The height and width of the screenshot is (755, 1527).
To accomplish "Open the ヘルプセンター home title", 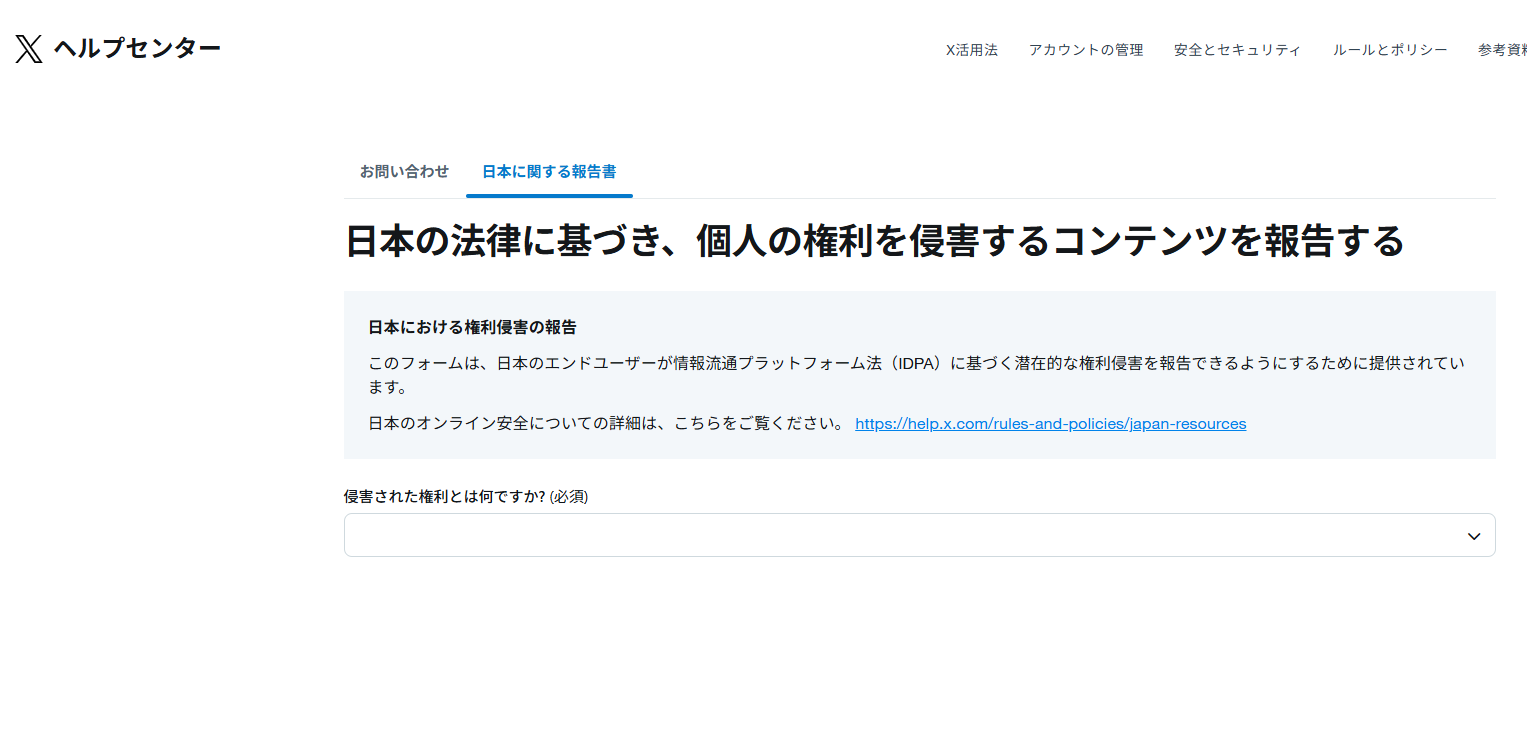I will coord(137,48).
